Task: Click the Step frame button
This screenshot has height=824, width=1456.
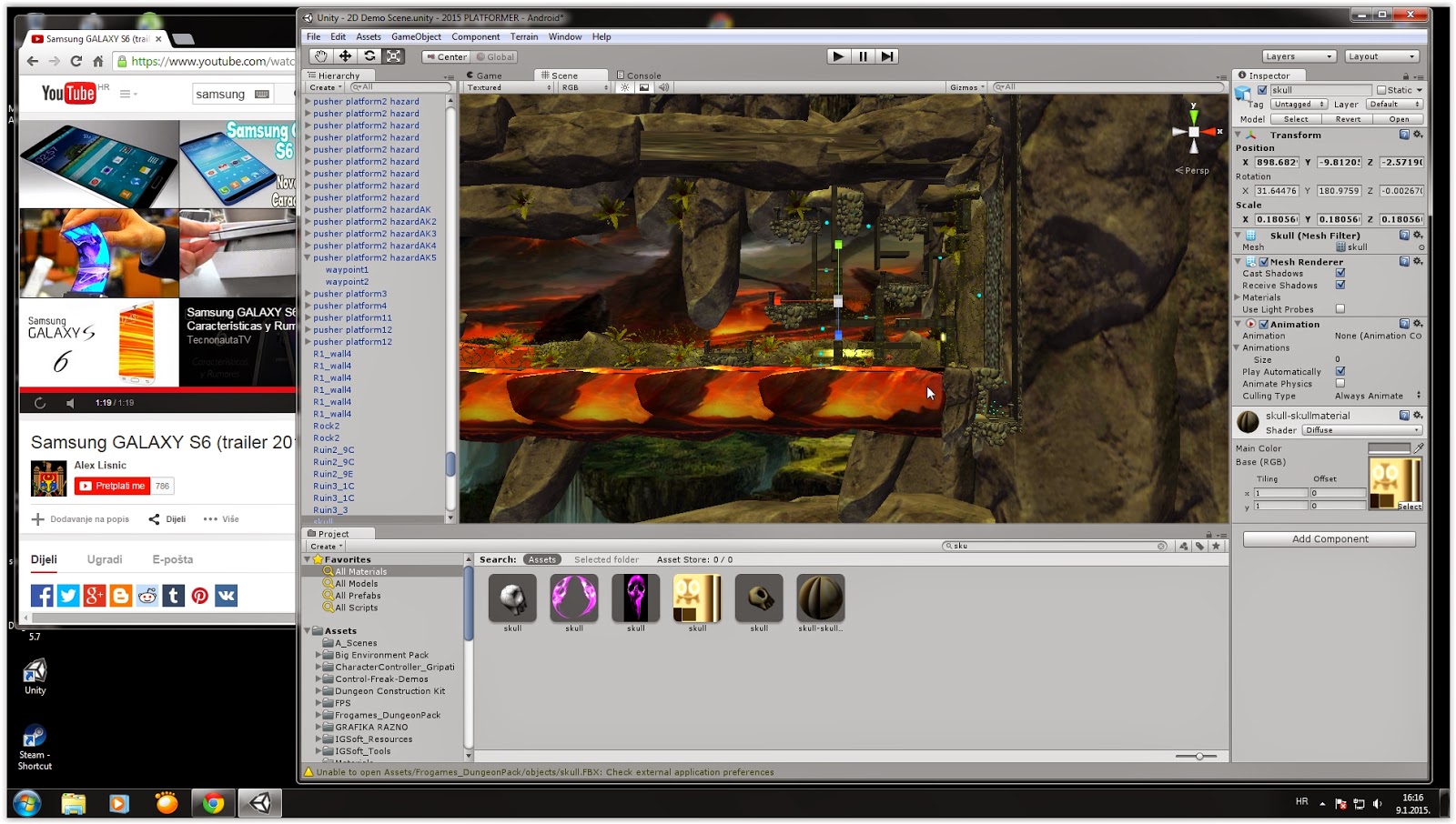Action: click(x=887, y=56)
